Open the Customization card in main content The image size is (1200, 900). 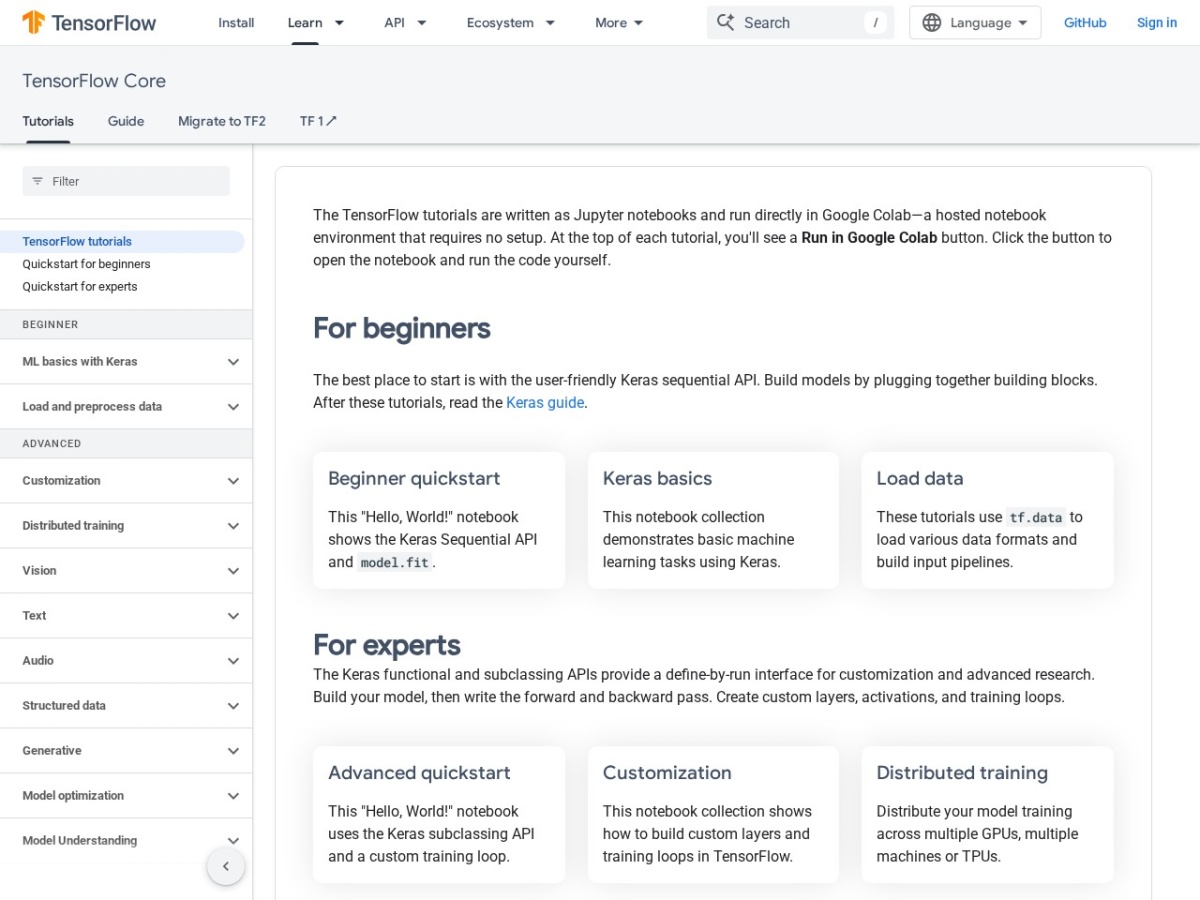tap(713, 814)
